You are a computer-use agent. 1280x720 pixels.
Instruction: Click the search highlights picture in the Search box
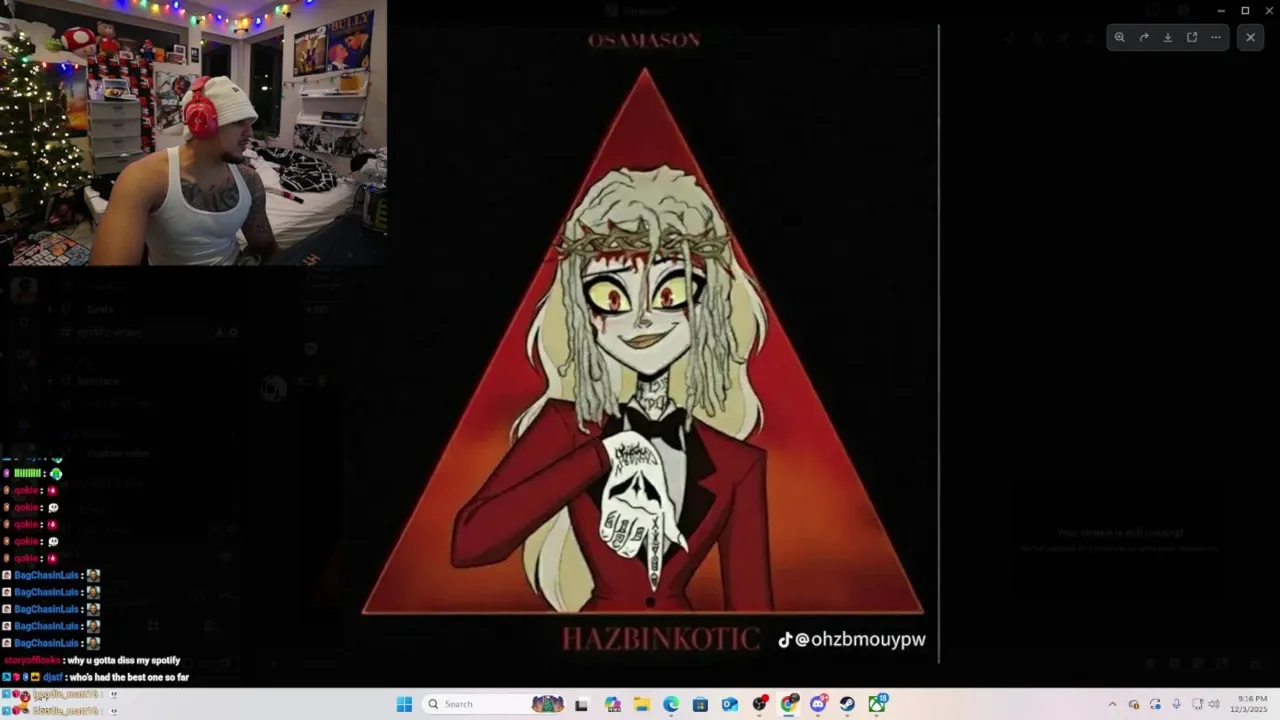click(x=547, y=704)
